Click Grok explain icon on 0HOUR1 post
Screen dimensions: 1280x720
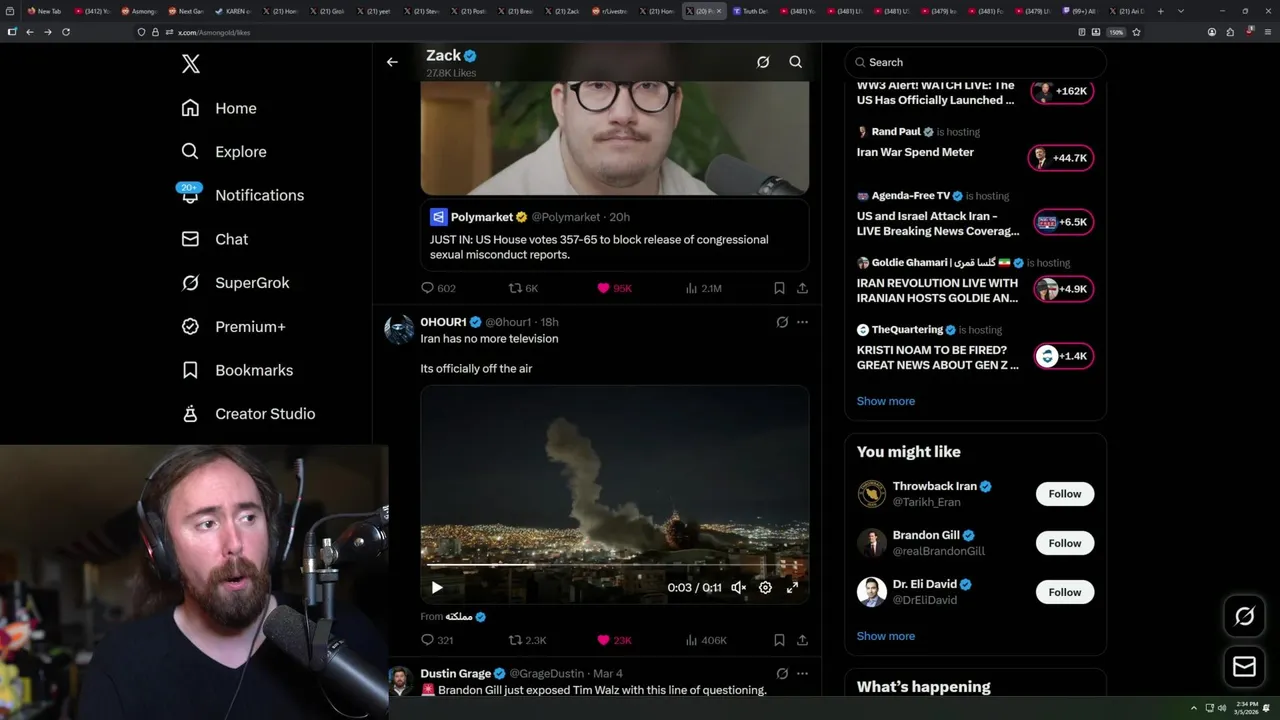point(782,322)
